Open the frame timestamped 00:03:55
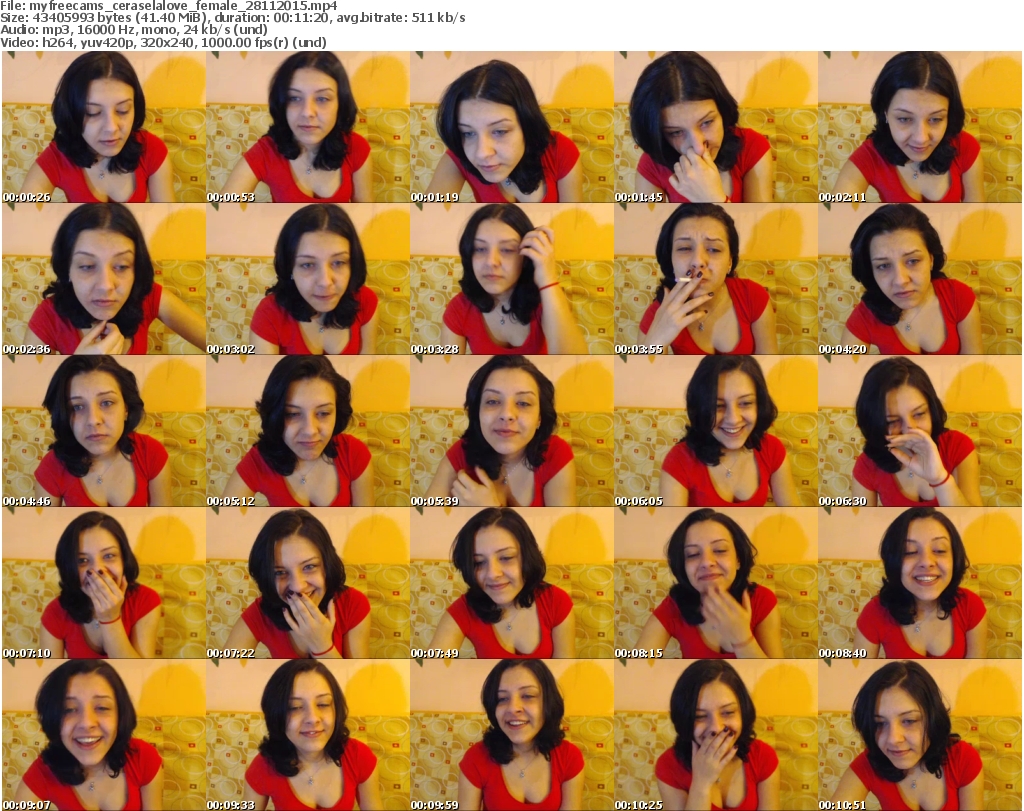1024x811 pixels. (716, 279)
